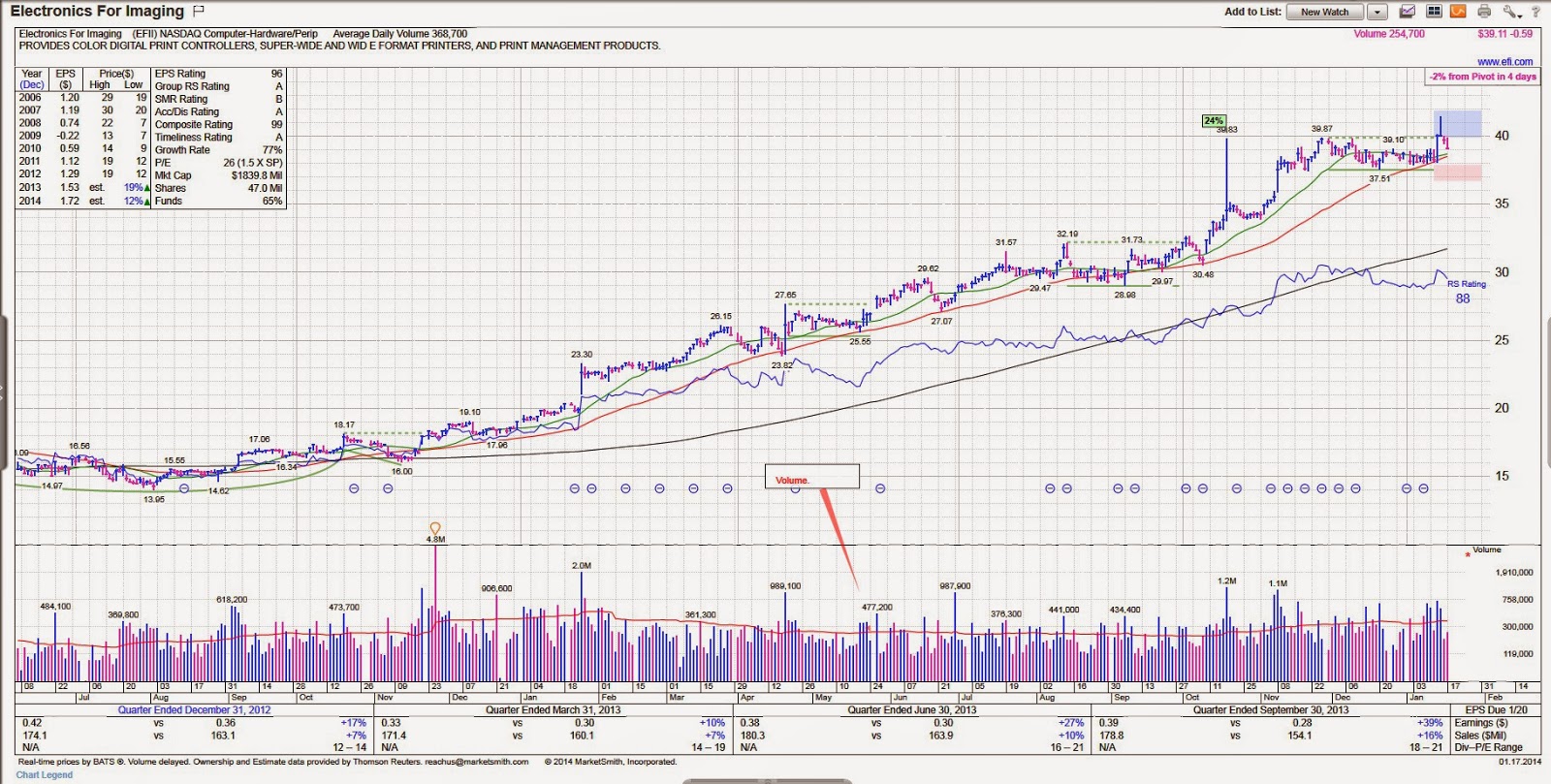
Task: Click the Quarter Ended March 31, 2013 header
Action: (x=553, y=710)
